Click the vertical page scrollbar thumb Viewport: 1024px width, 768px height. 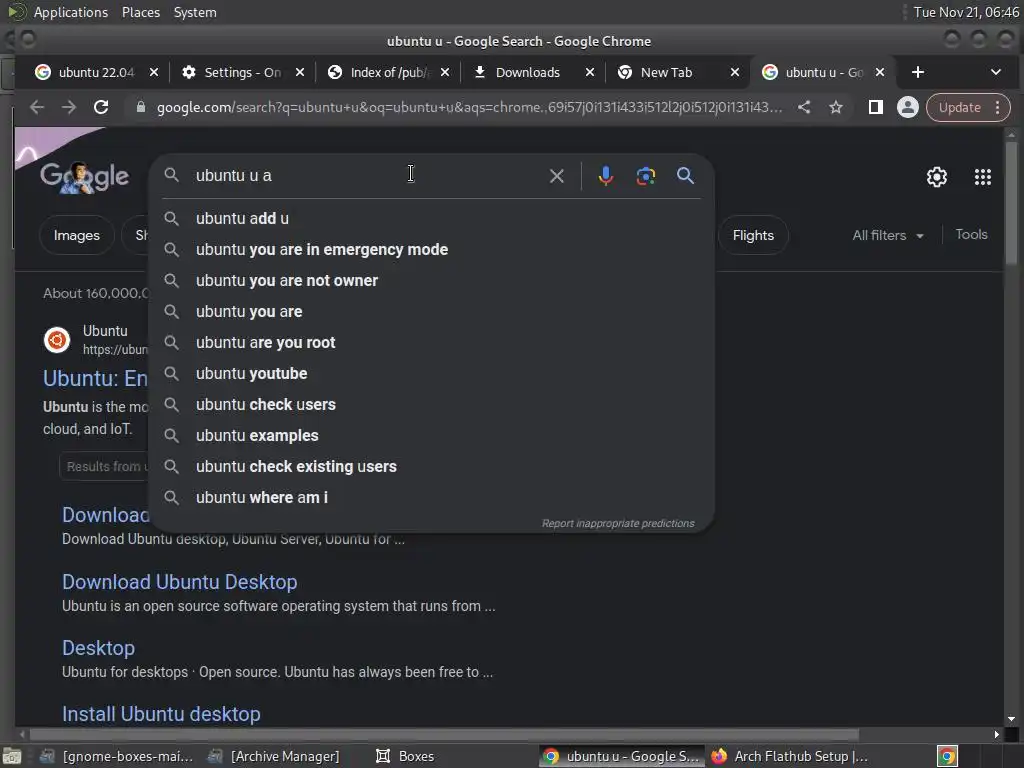click(x=1011, y=203)
